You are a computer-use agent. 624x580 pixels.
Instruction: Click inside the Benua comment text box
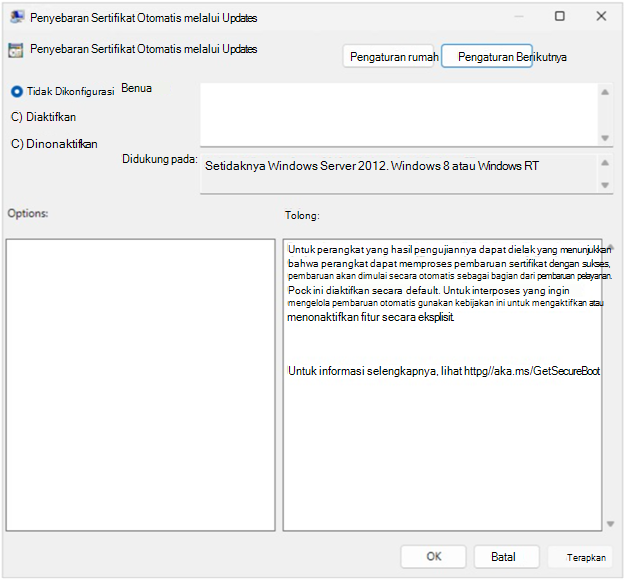click(399, 115)
